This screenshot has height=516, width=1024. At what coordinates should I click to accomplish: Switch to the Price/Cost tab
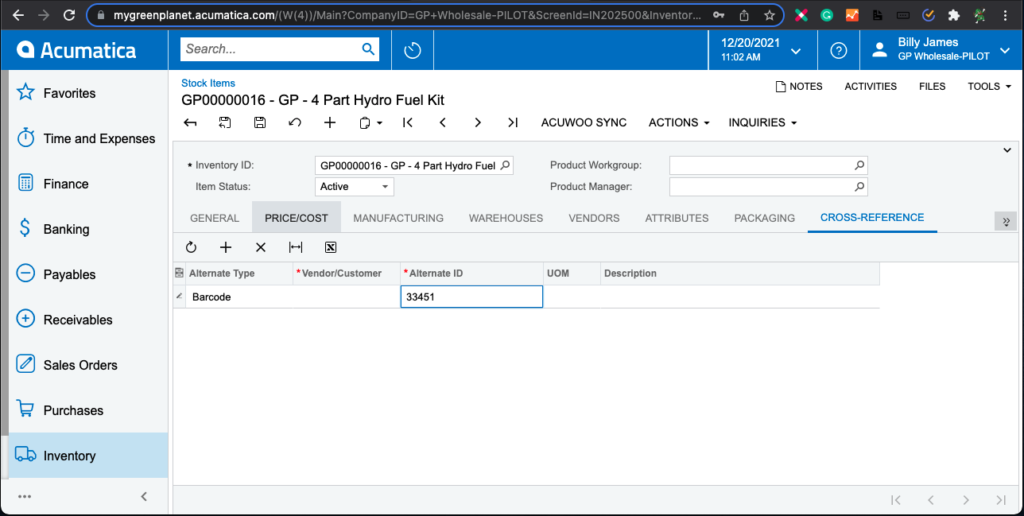click(x=296, y=218)
